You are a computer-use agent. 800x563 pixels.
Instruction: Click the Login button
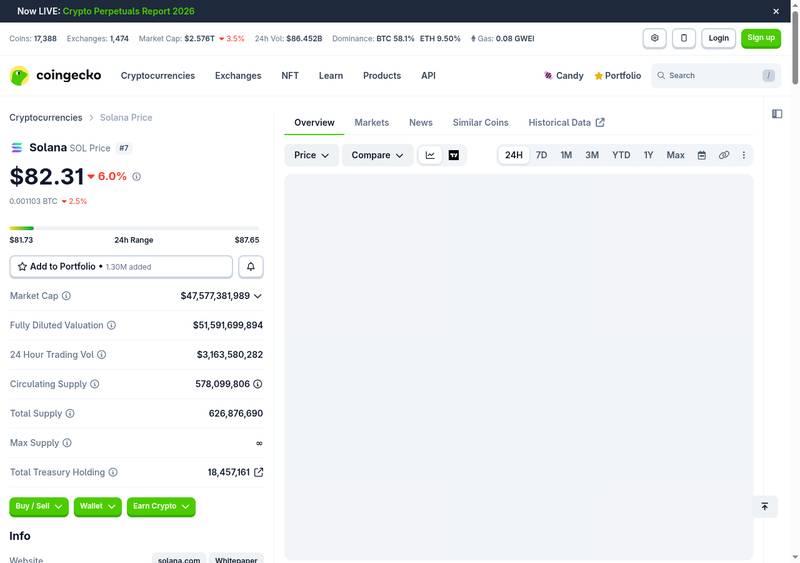point(718,38)
